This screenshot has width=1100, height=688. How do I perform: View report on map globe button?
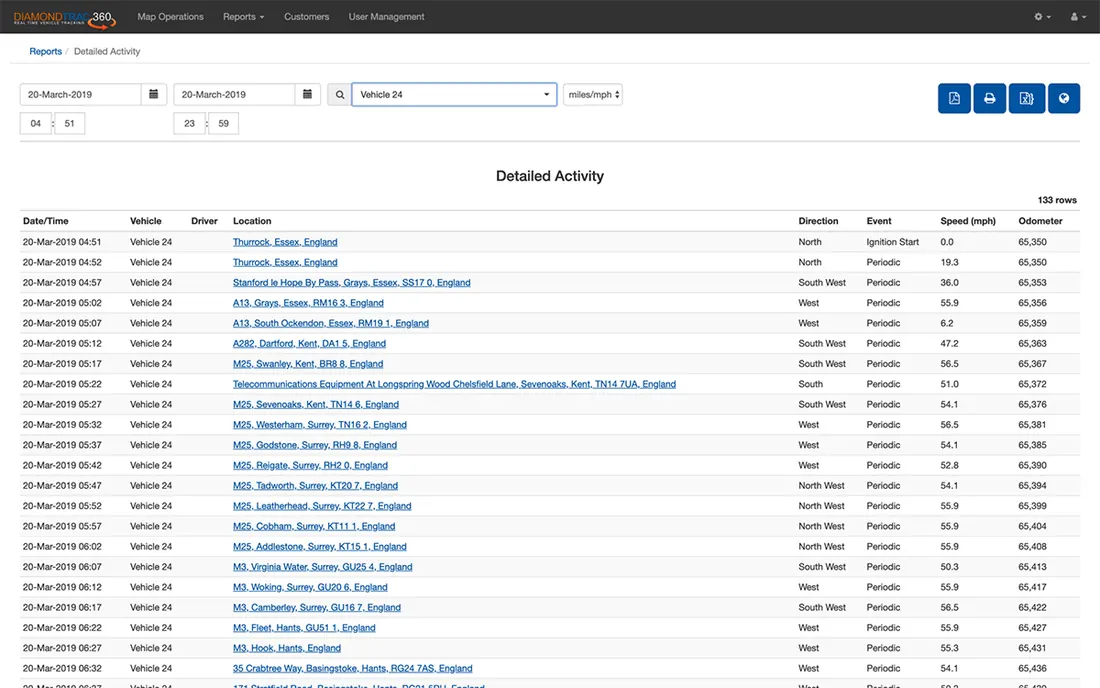[x=1064, y=98]
